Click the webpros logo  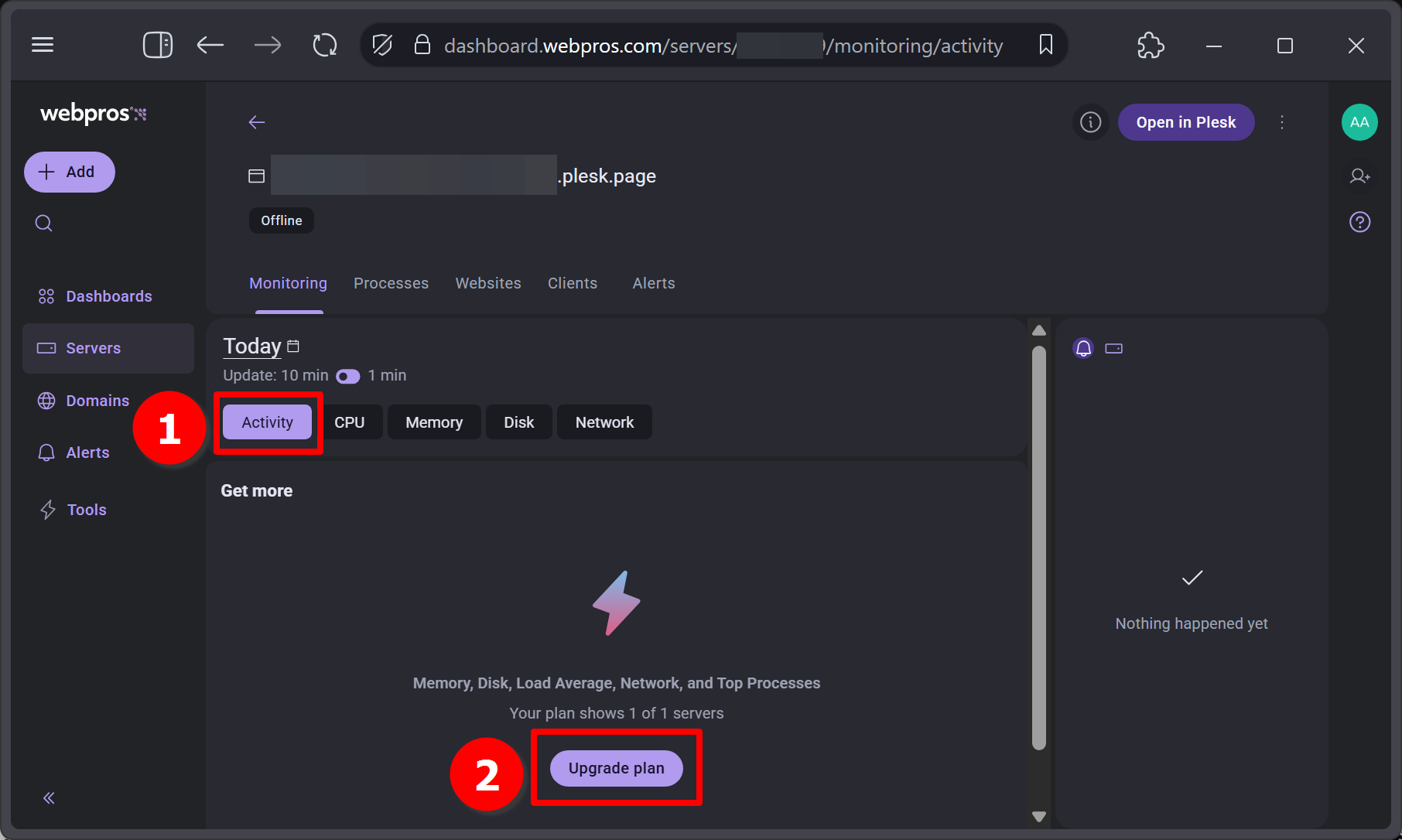click(x=93, y=114)
